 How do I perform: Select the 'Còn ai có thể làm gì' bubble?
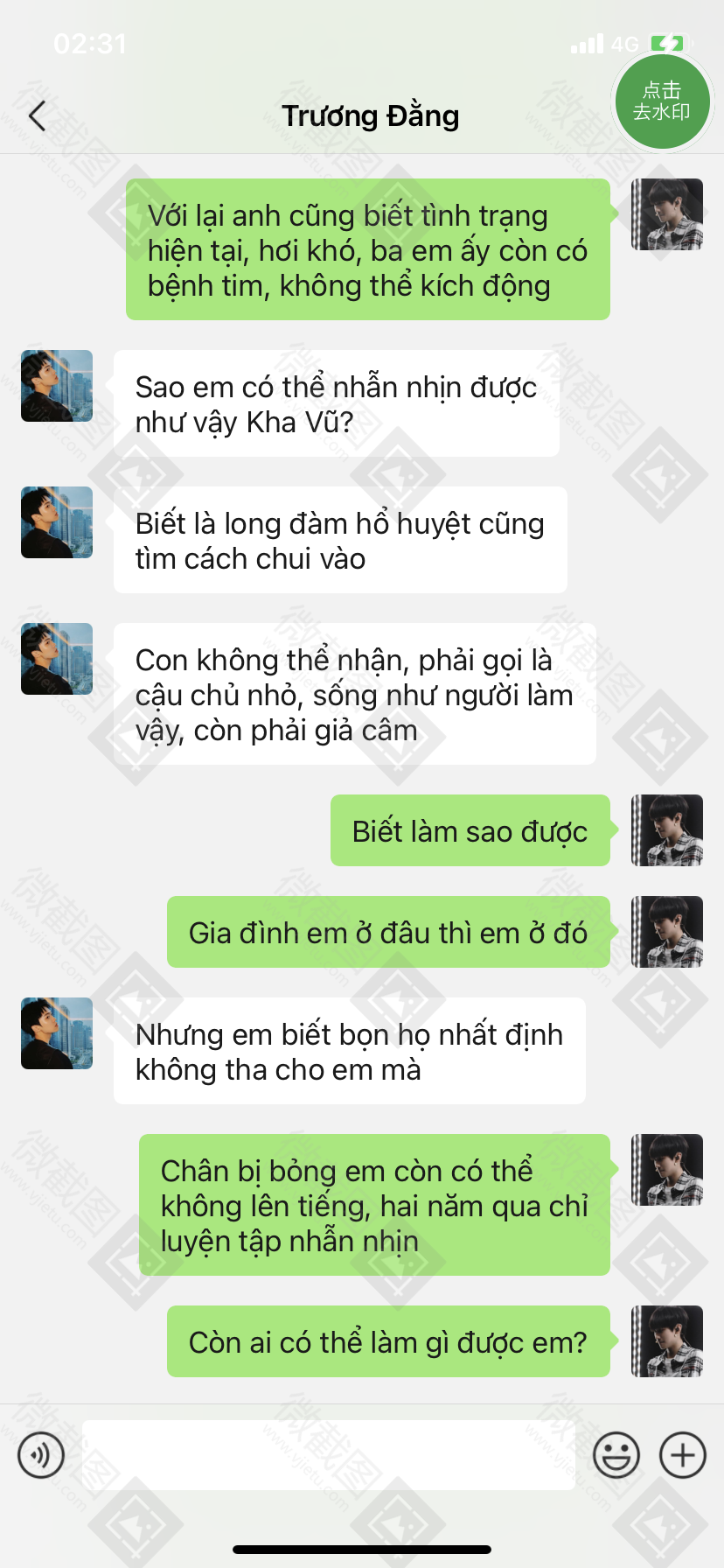[x=388, y=1341]
